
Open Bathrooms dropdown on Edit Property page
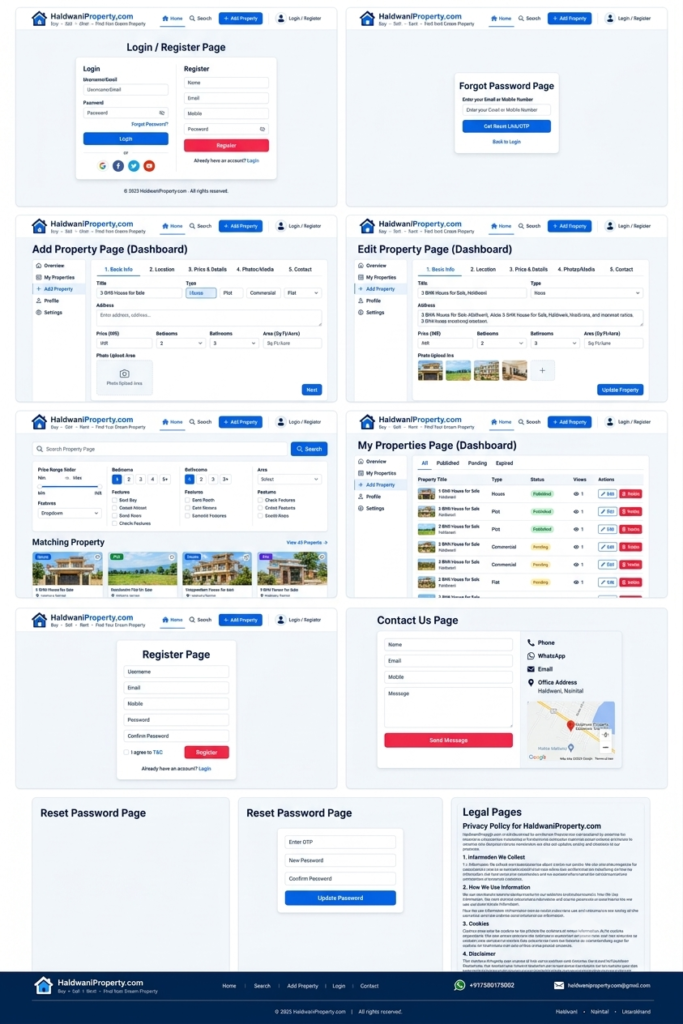pyautogui.click(x=555, y=343)
